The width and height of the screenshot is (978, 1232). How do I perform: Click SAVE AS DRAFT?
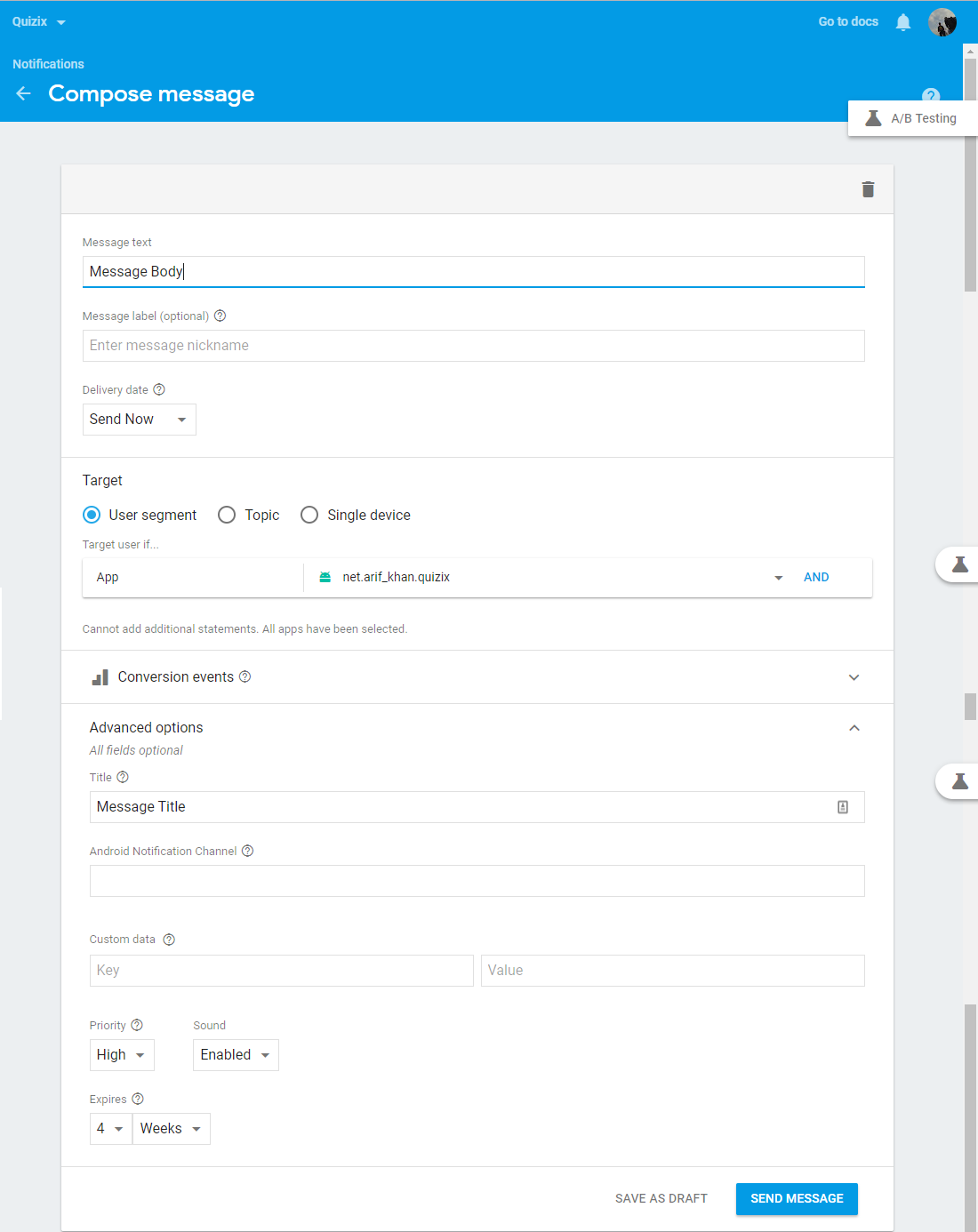[661, 1198]
